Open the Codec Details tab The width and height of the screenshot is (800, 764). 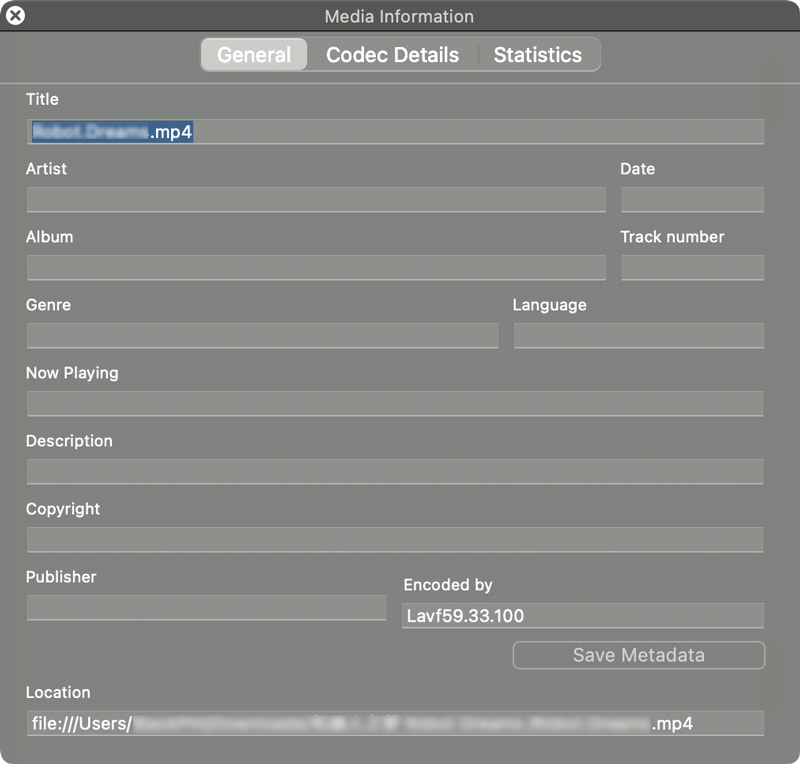(x=392, y=55)
